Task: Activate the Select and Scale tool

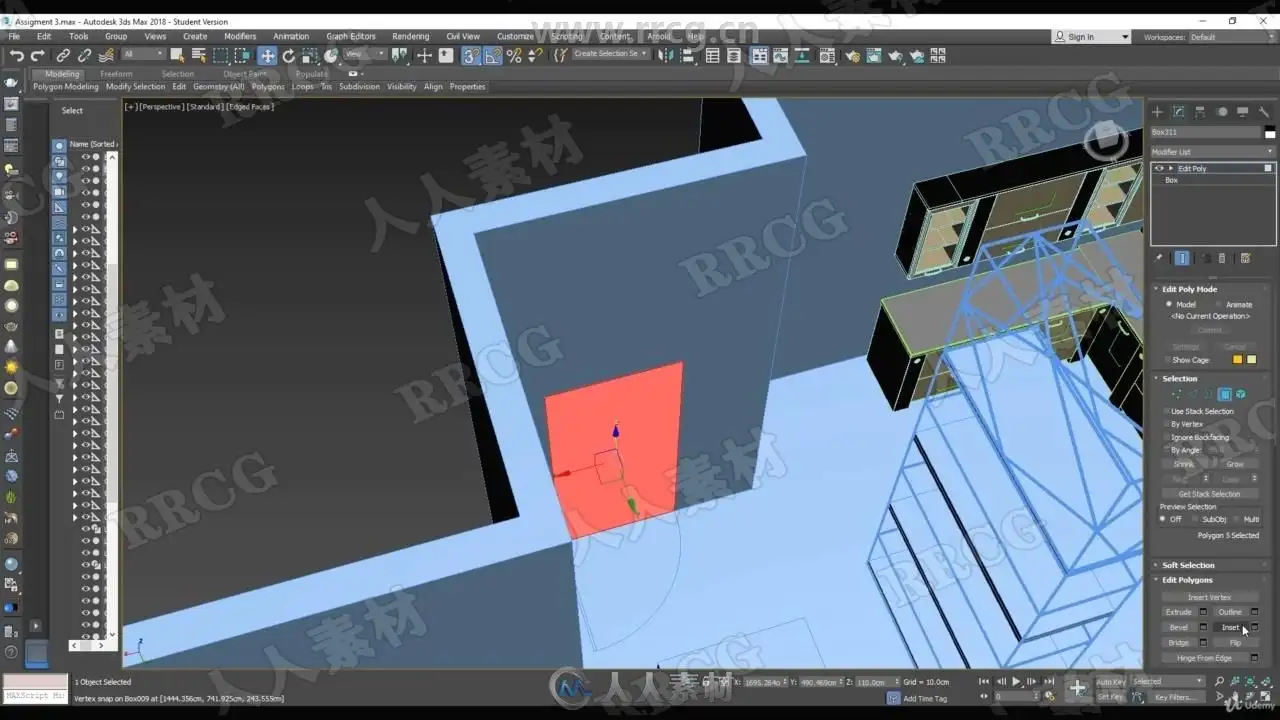Action: [310, 56]
